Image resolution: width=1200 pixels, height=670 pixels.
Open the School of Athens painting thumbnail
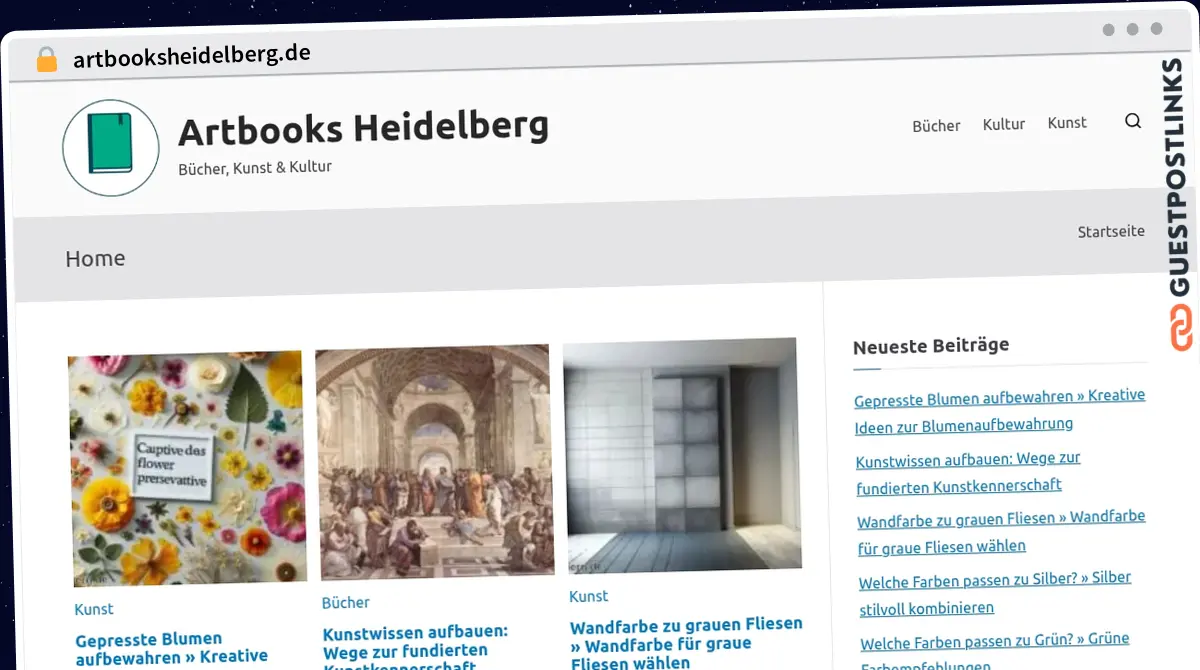434,461
